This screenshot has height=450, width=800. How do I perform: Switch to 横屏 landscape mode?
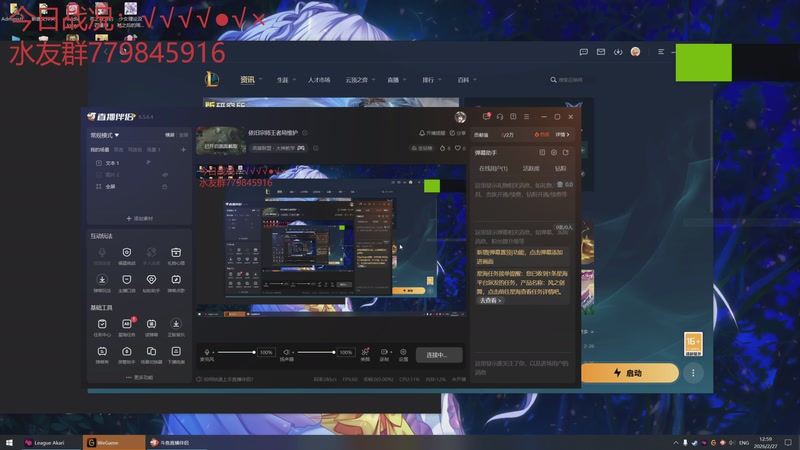[x=169, y=135]
